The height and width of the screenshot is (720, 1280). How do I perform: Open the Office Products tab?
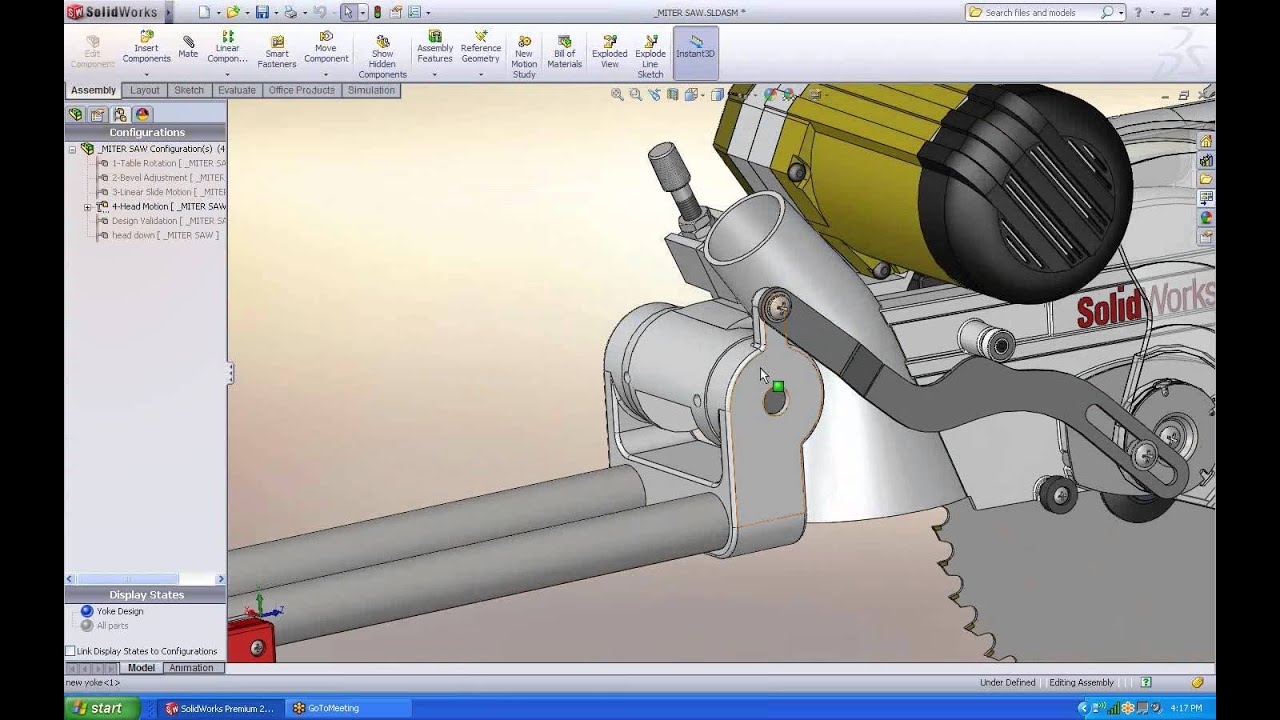point(302,90)
